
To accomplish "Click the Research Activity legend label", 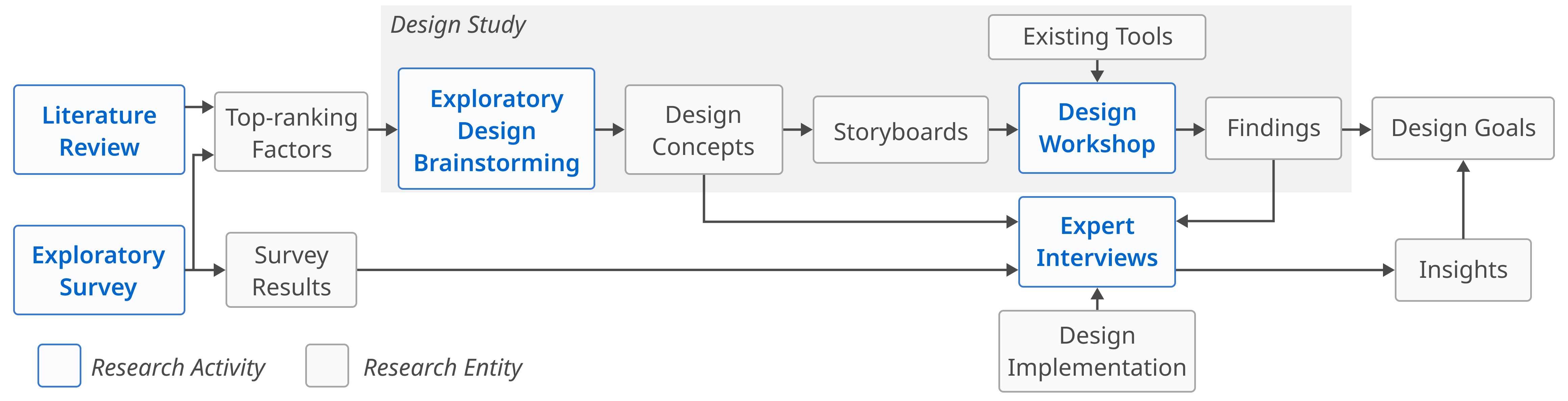I will click(x=178, y=367).
